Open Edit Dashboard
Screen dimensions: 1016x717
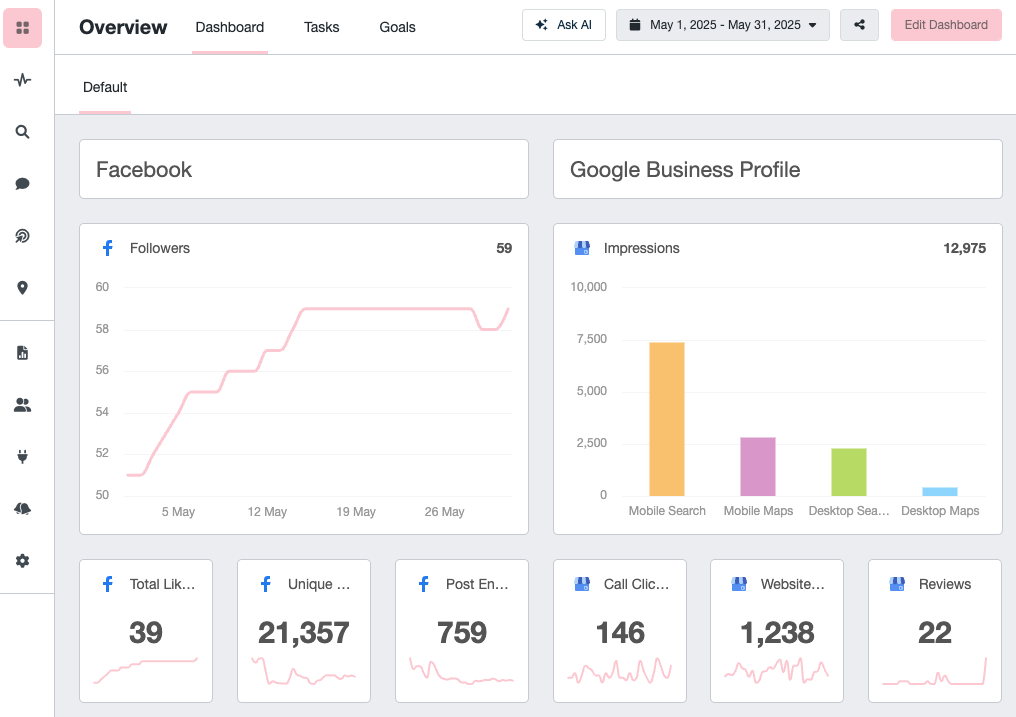[945, 24]
